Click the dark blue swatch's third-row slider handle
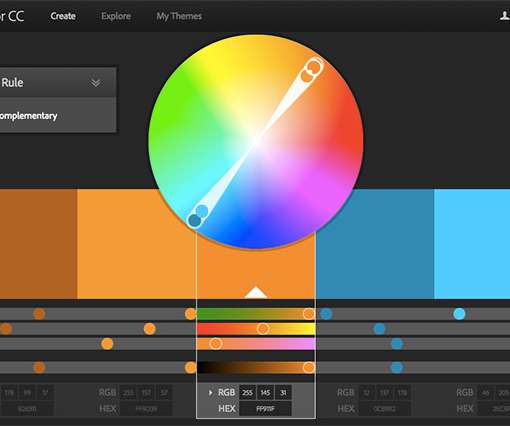 pyautogui.click(x=397, y=344)
